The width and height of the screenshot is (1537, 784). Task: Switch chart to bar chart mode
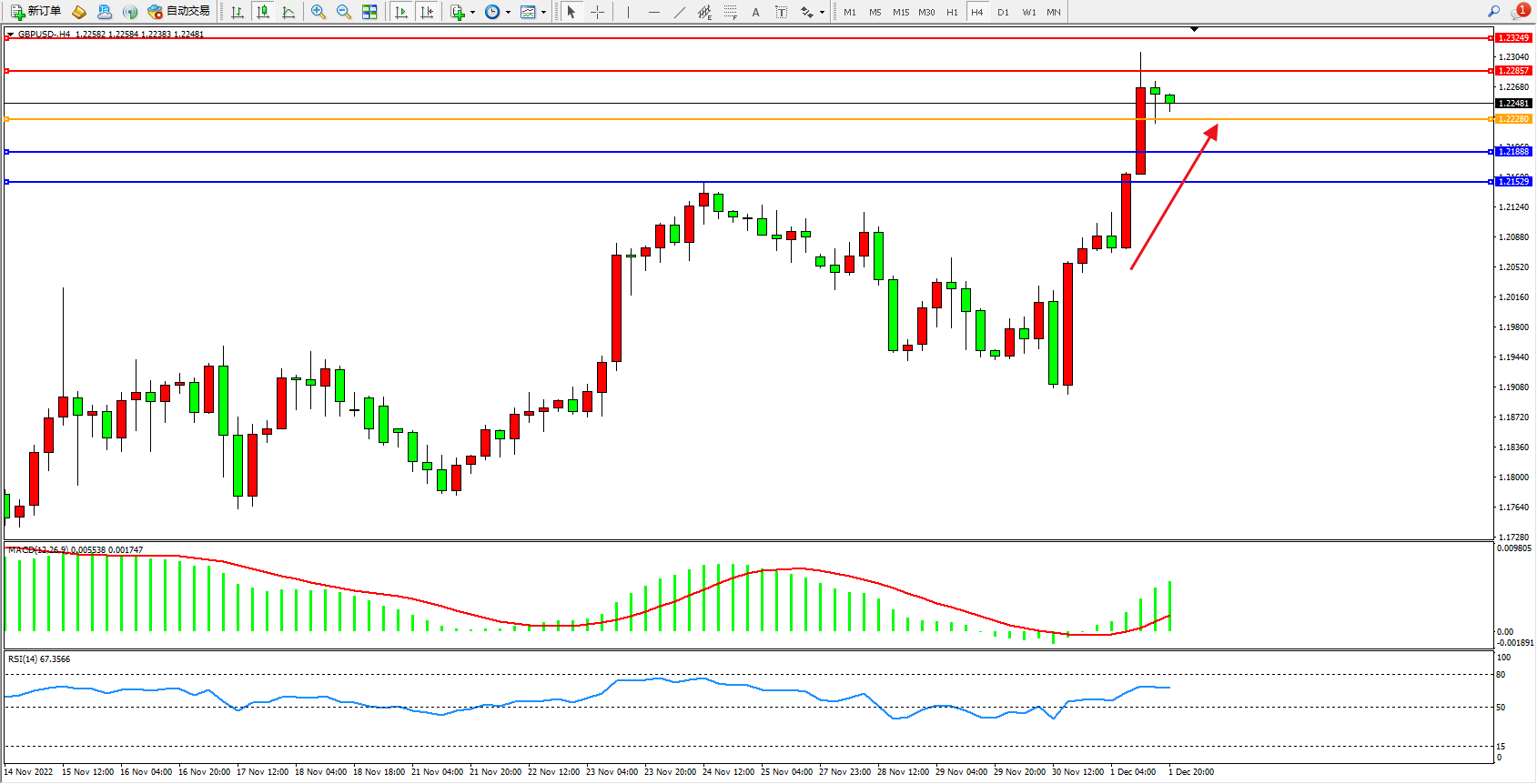coord(238,12)
